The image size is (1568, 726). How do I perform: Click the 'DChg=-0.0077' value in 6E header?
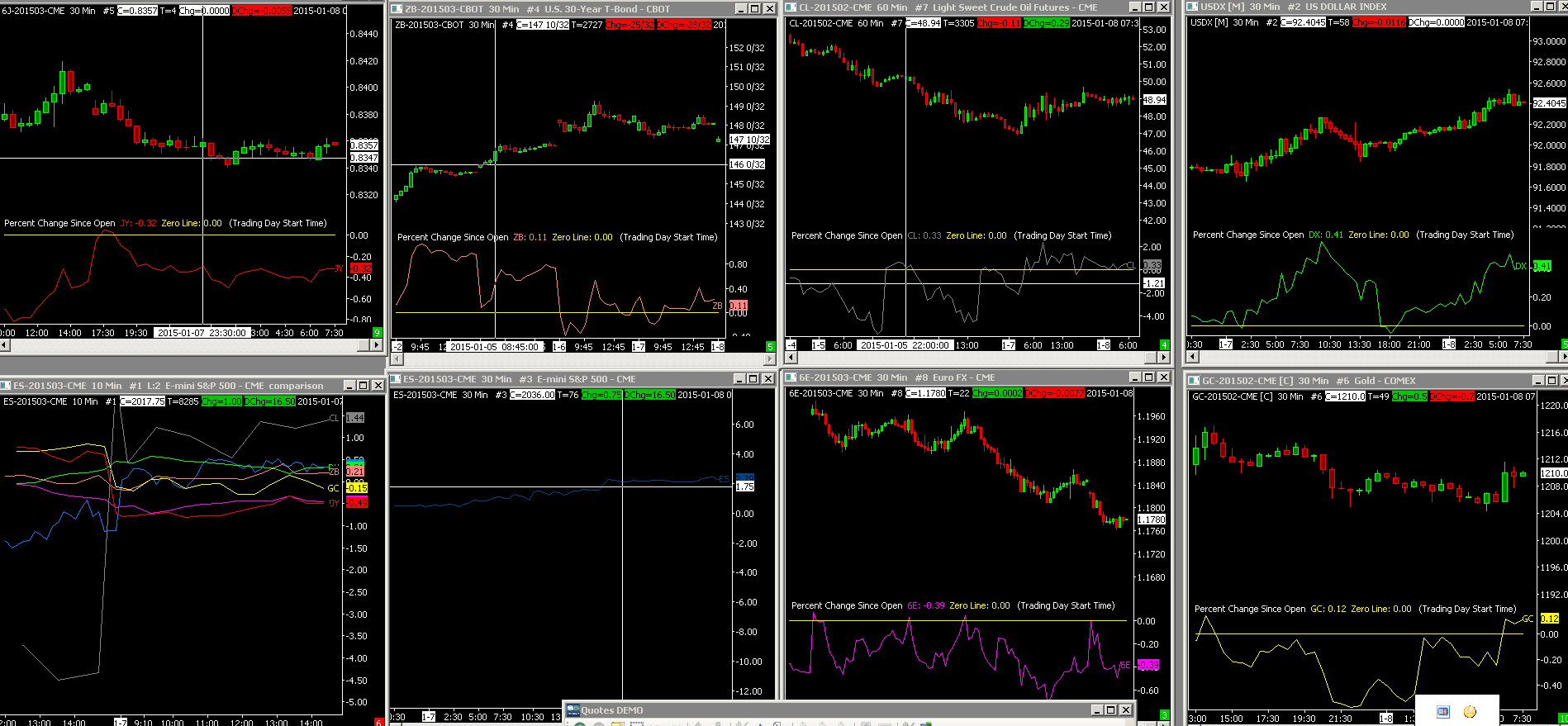point(1054,393)
